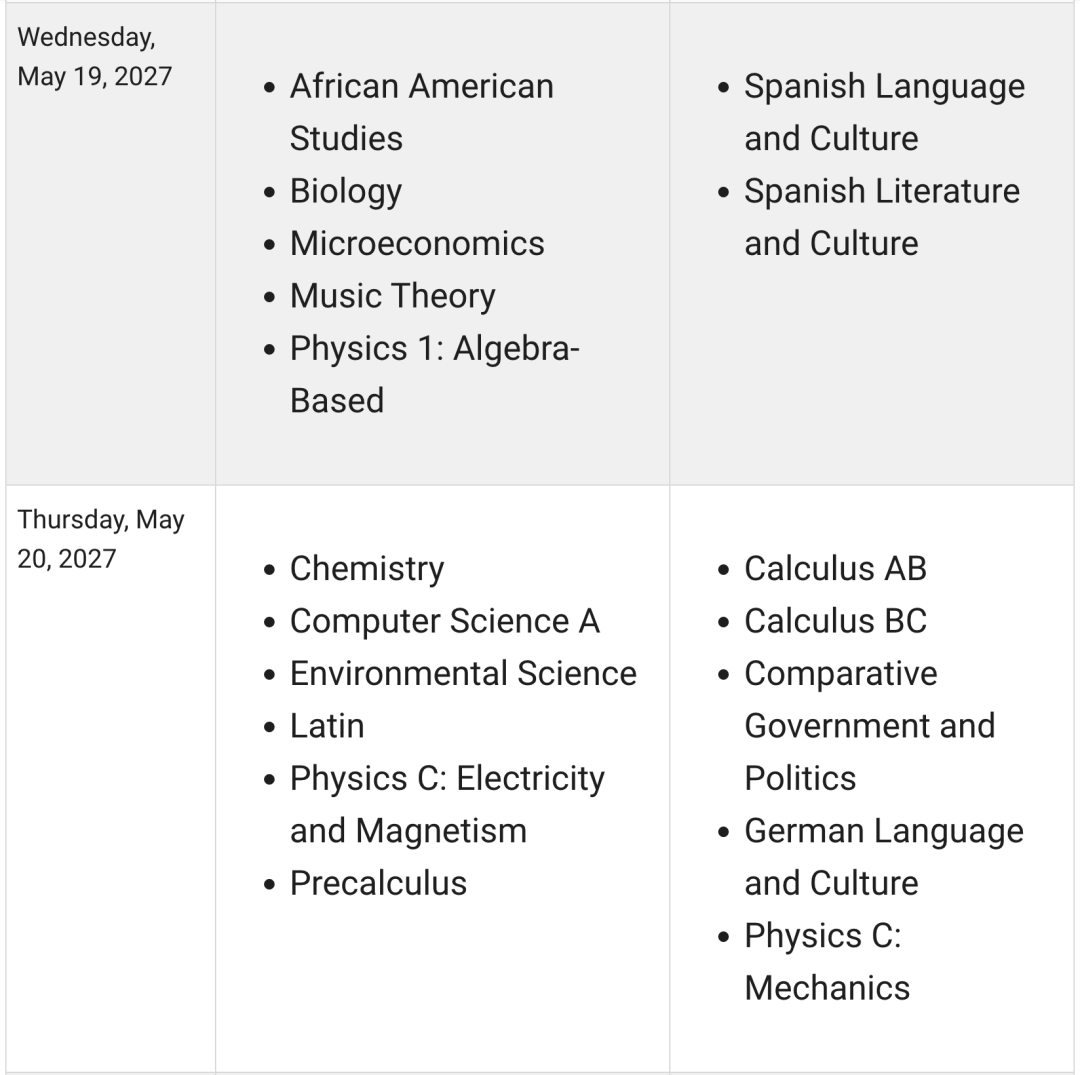1080x1075 pixels.
Task: Click the Music Theory entry
Action: coord(393,296)
